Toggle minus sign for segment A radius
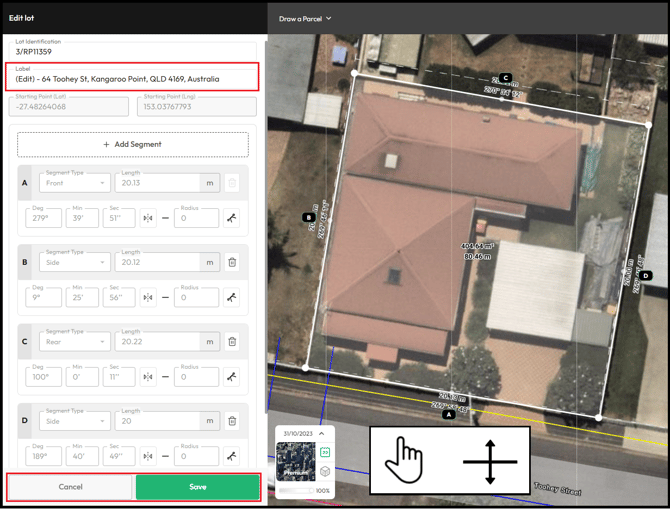This screenshot has width=670, height=509. 165,218
